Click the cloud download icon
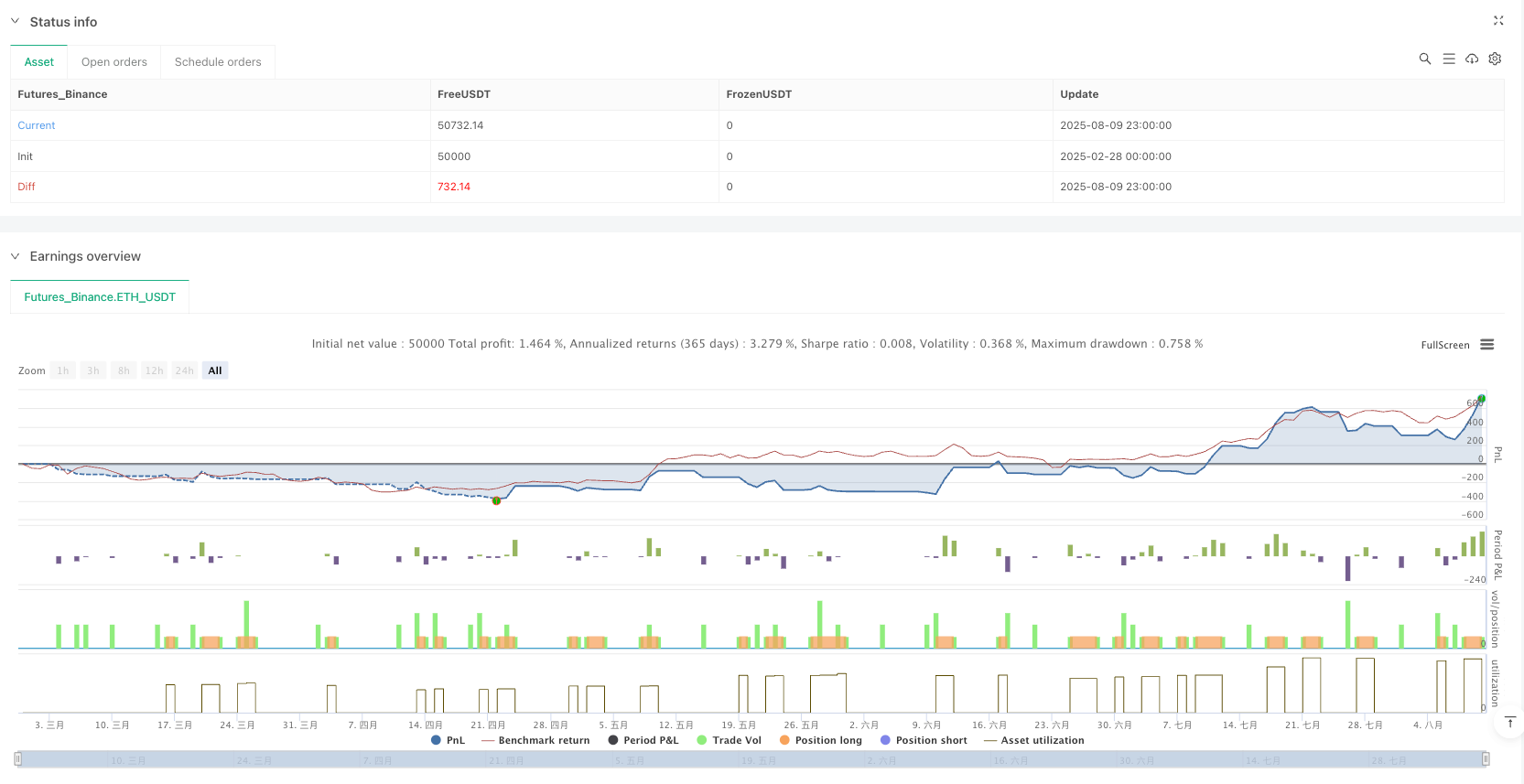Image resolution: width=1524 pixels, height=784 pixels. 1471,59
